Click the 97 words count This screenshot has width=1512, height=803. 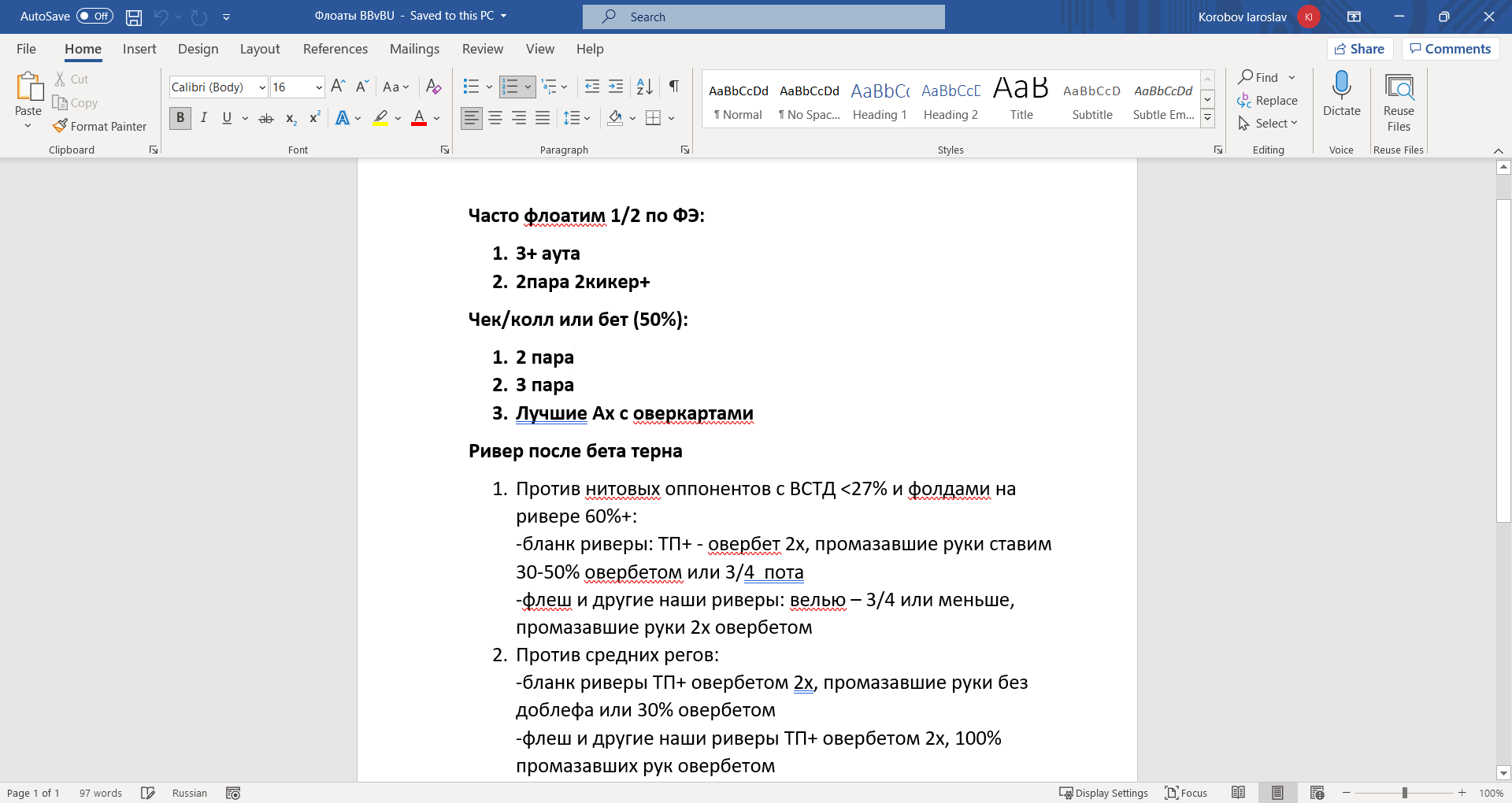101,793
